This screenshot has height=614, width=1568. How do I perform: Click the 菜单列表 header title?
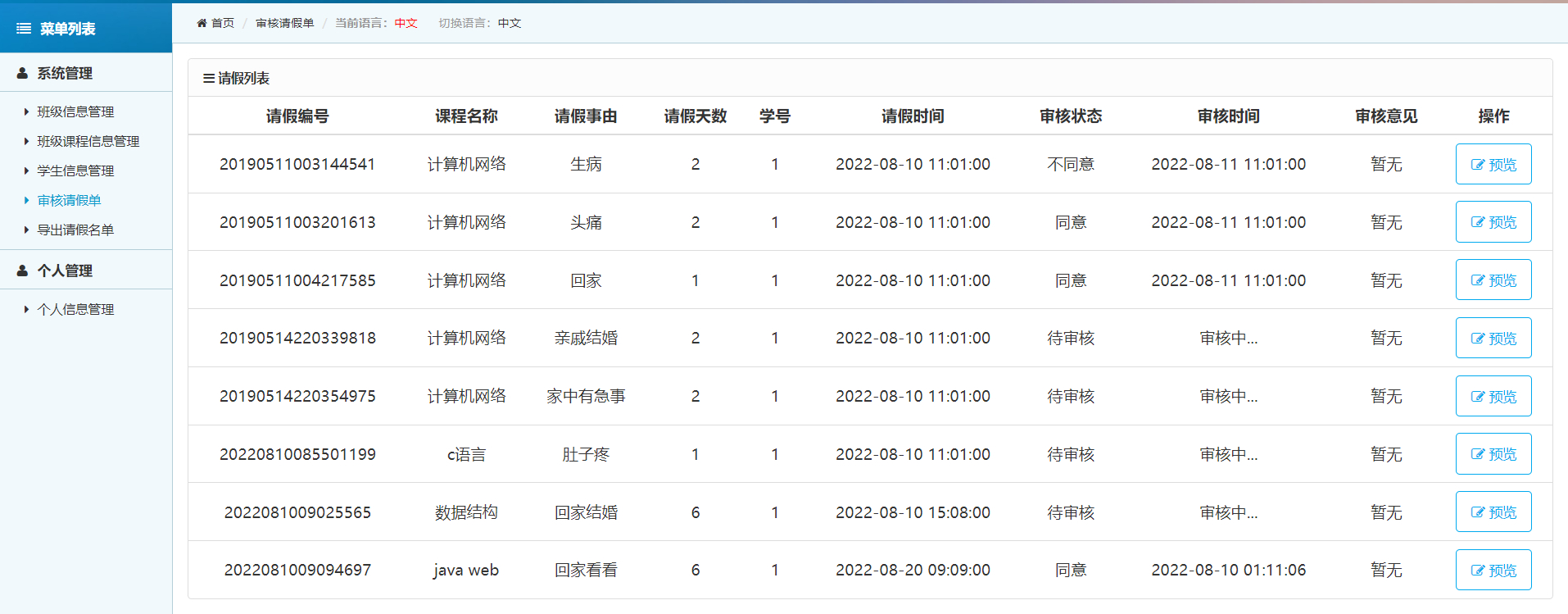(67, 29)
